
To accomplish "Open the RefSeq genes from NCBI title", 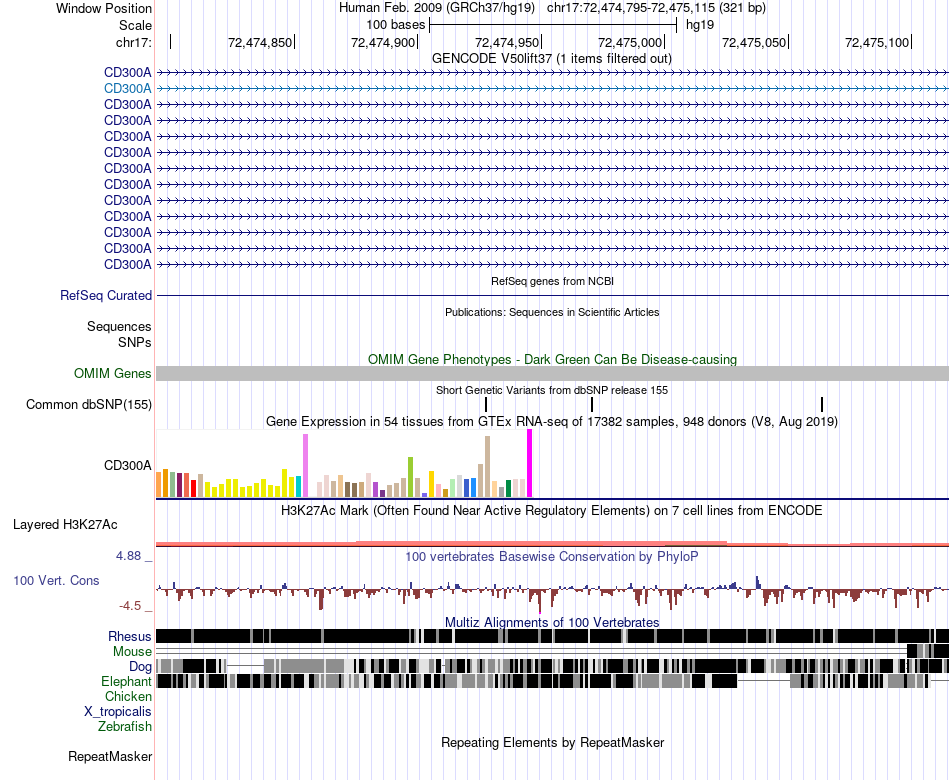I will (552, 281).
